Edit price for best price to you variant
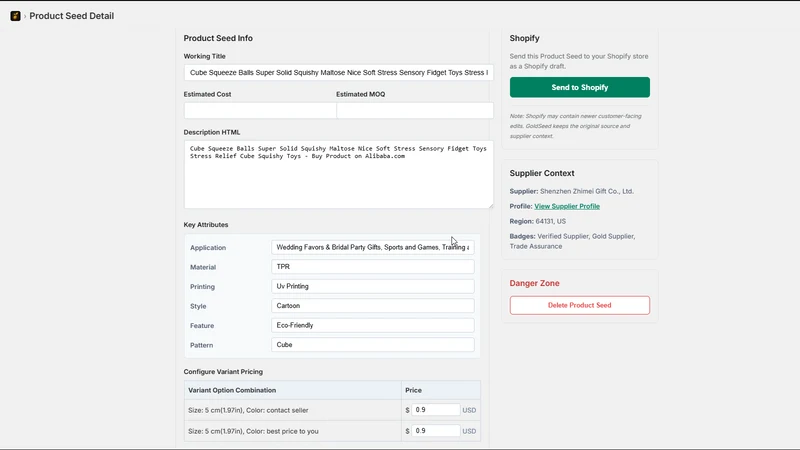The image size is (800, 450). (x=436, y=431)
